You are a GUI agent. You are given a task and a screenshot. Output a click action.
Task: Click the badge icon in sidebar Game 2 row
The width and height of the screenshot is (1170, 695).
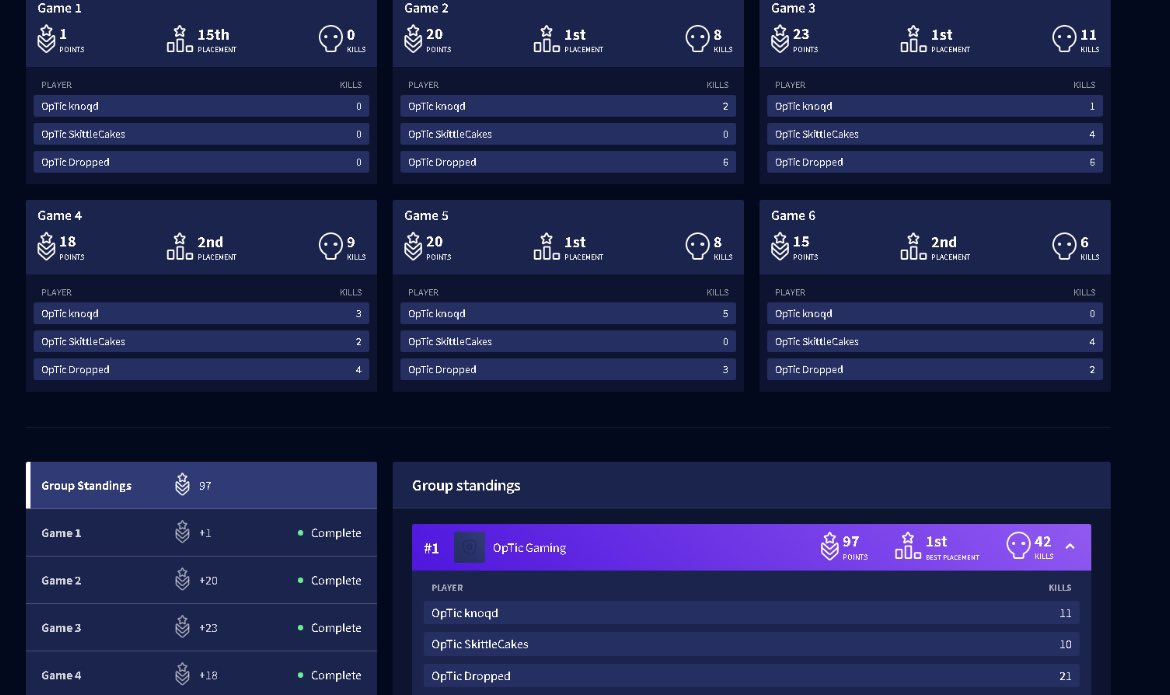183,580
